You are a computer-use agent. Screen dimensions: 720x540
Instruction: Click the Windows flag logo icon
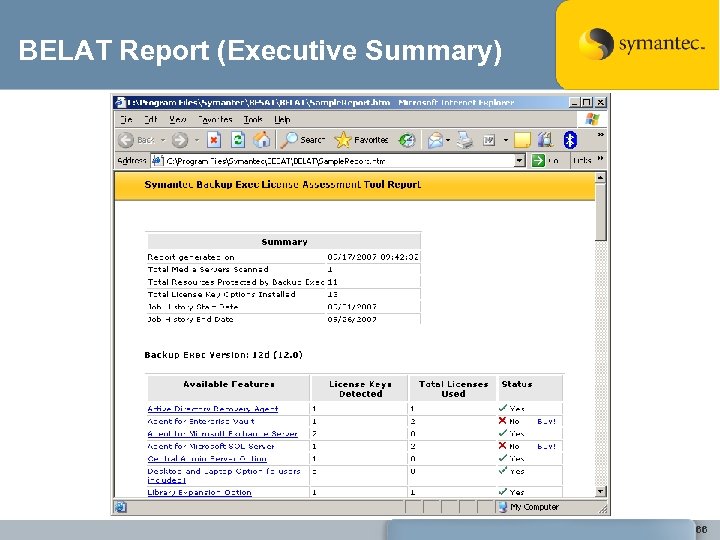tap(592, 120)
